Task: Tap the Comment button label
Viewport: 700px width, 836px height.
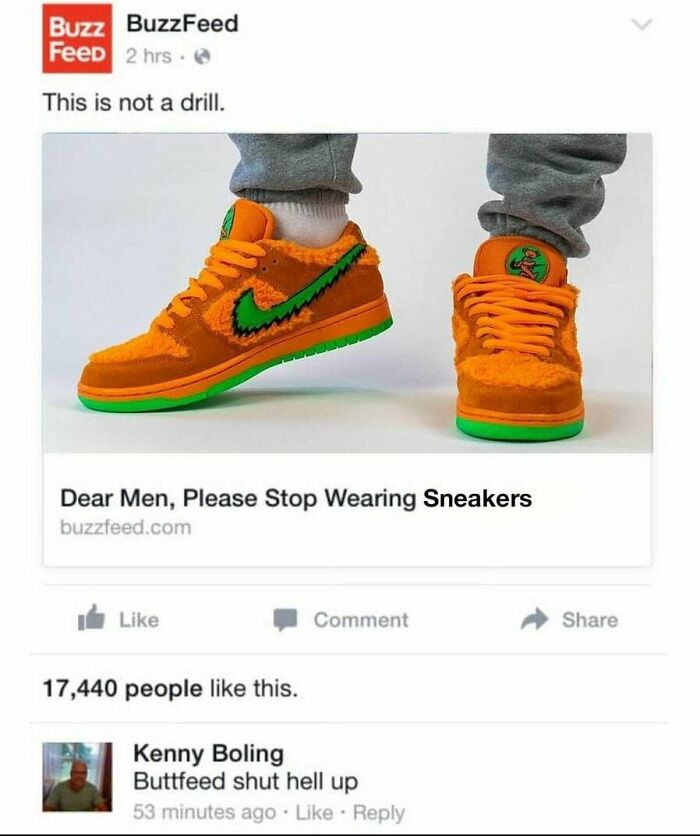Action: point(361,620)
